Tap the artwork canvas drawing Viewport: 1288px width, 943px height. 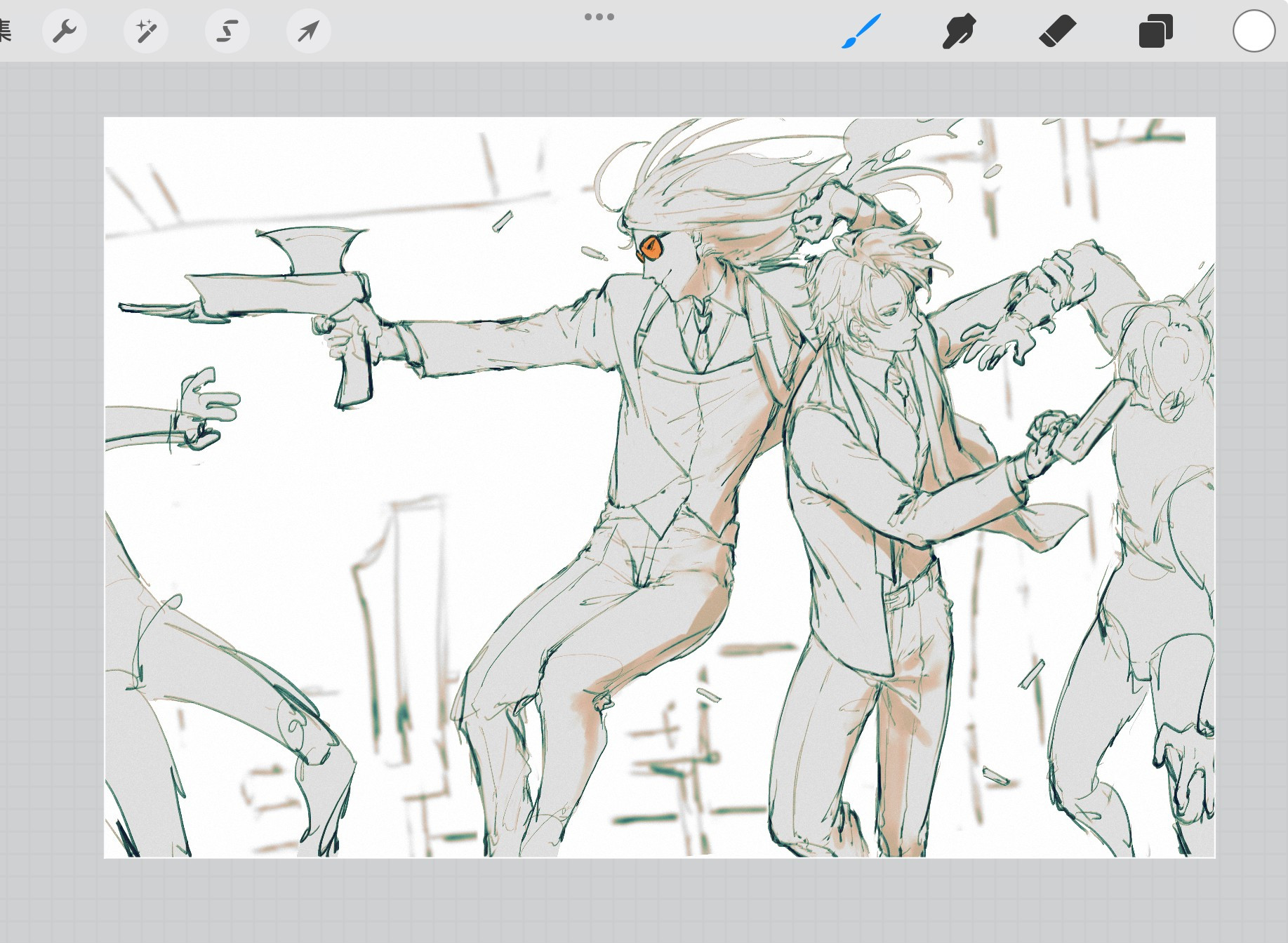click(x=660, y=487)
